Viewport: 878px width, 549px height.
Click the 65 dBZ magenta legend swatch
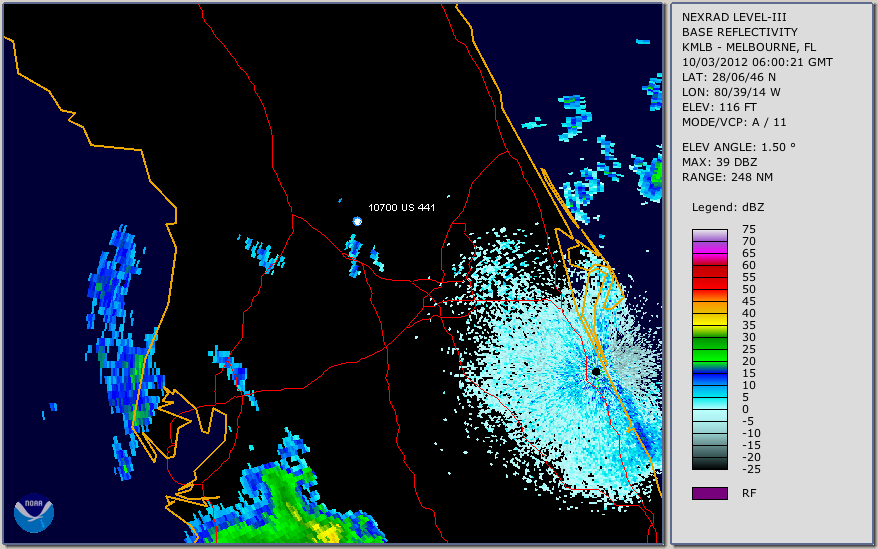(710, 259)
